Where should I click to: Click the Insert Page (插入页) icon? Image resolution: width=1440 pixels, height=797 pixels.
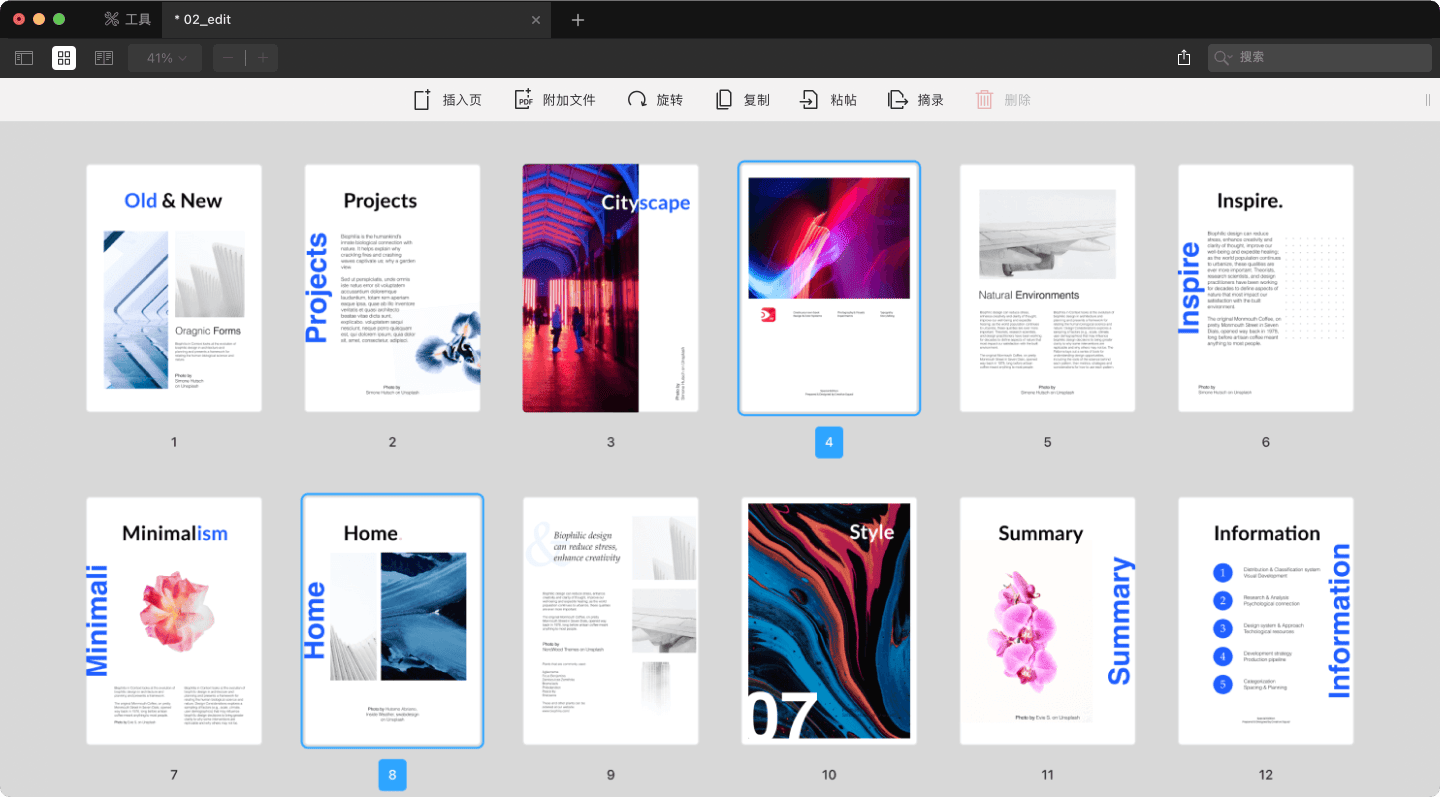point(422,100)
